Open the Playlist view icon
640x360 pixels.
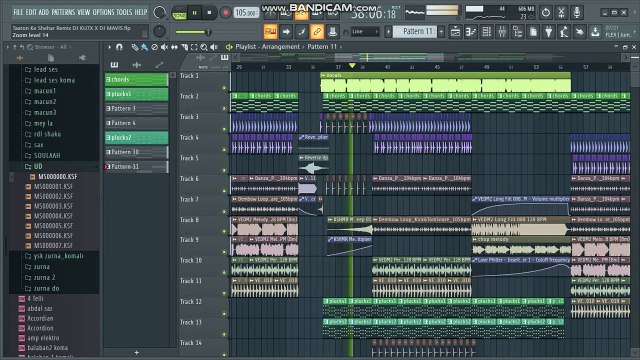coord(456,31)
